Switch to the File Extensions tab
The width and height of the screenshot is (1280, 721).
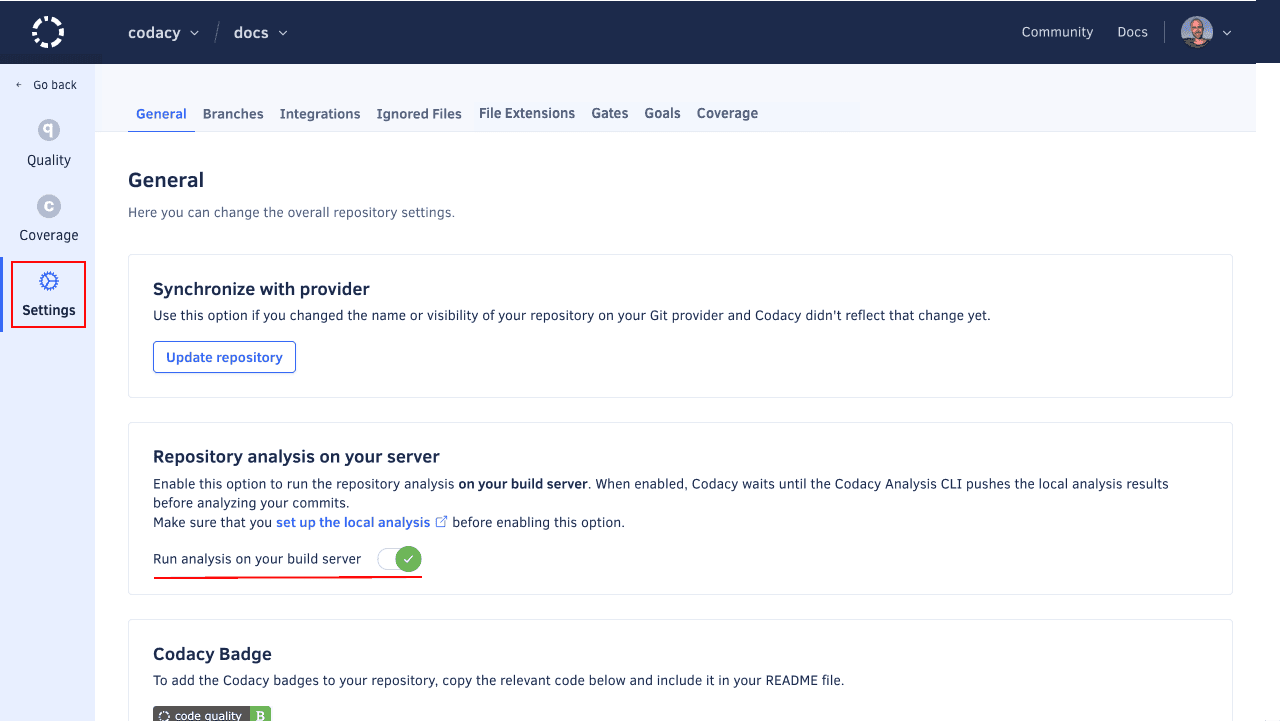(x=526, y=113)
